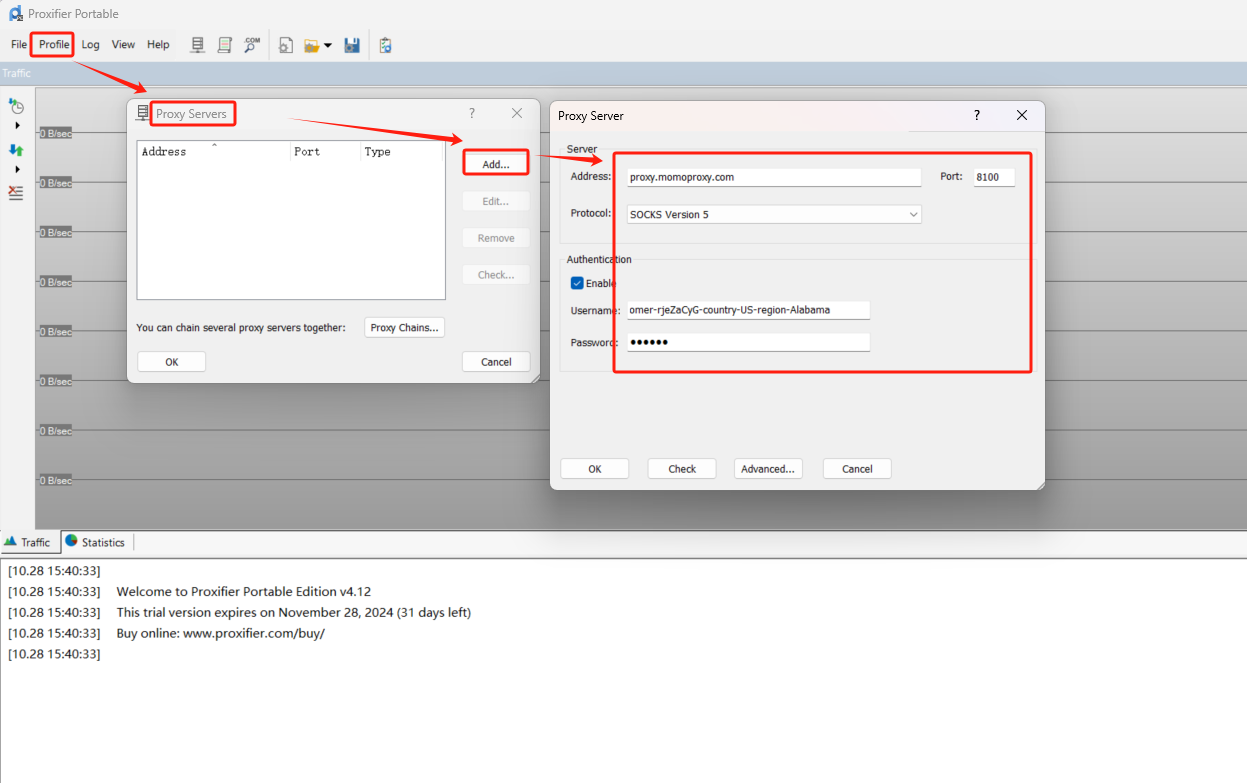The image size is (1247, 783).
Task: Click the clipboard checklist toolbar icon
Action: click(x=385, y=45)
